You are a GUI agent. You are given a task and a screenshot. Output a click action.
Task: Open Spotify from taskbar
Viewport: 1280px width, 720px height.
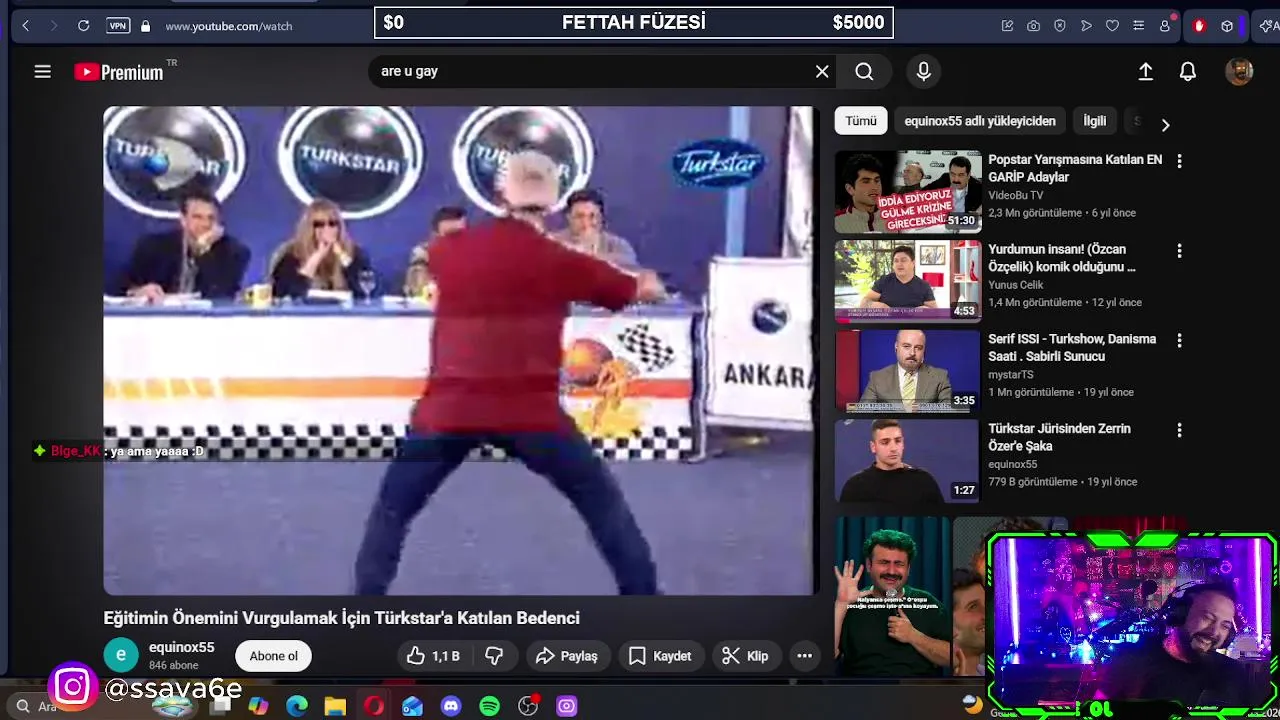(x=490, y=706)
